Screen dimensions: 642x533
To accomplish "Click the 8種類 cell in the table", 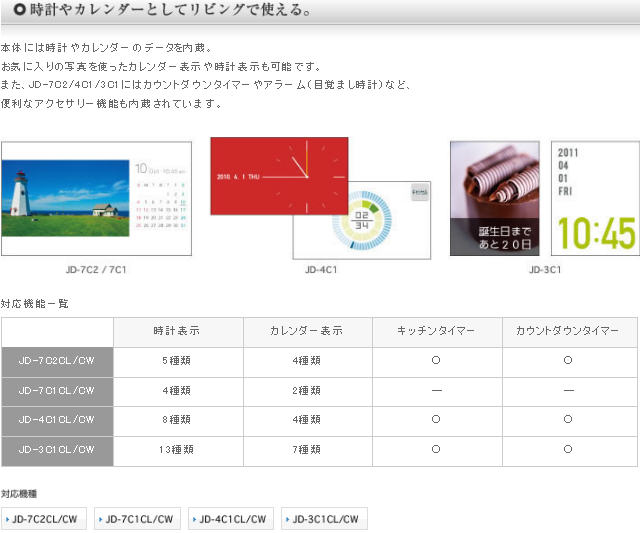I will coord(178,420).
